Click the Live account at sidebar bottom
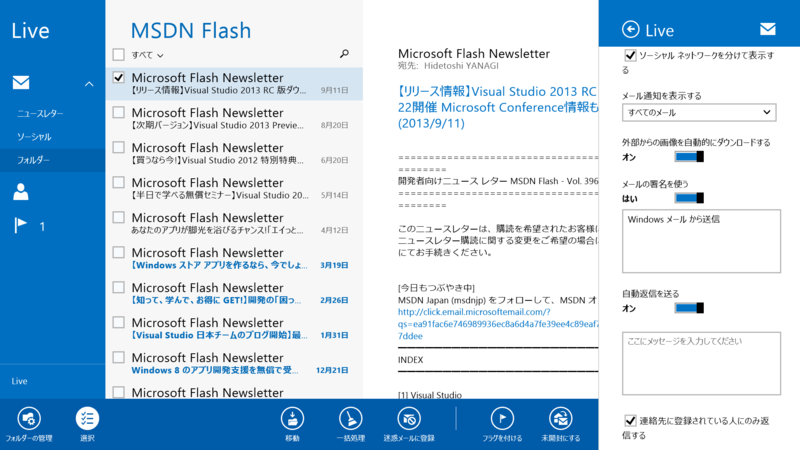 tap(19, 381)
